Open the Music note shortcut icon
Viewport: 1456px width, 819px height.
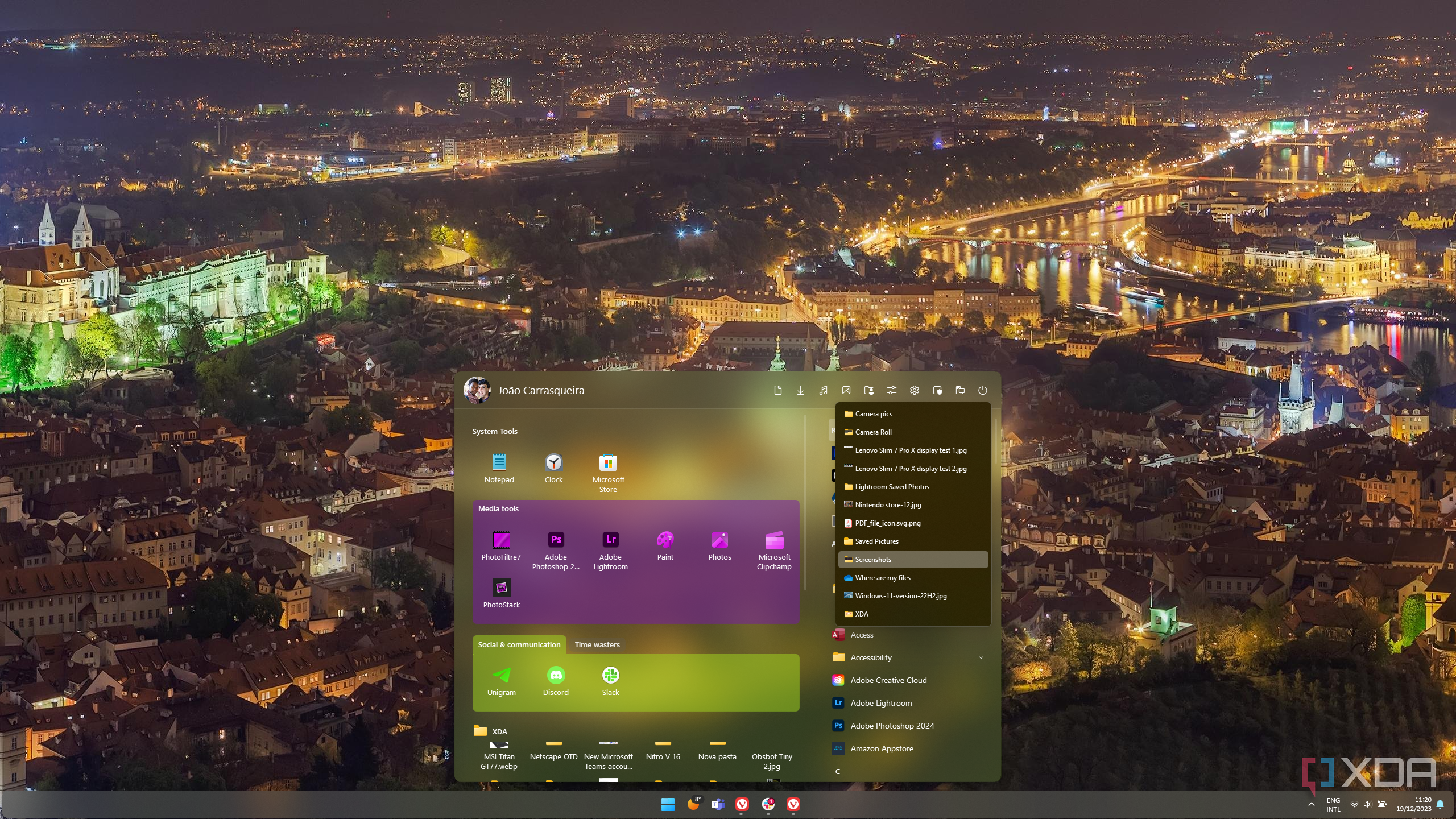tap(823, 390)
